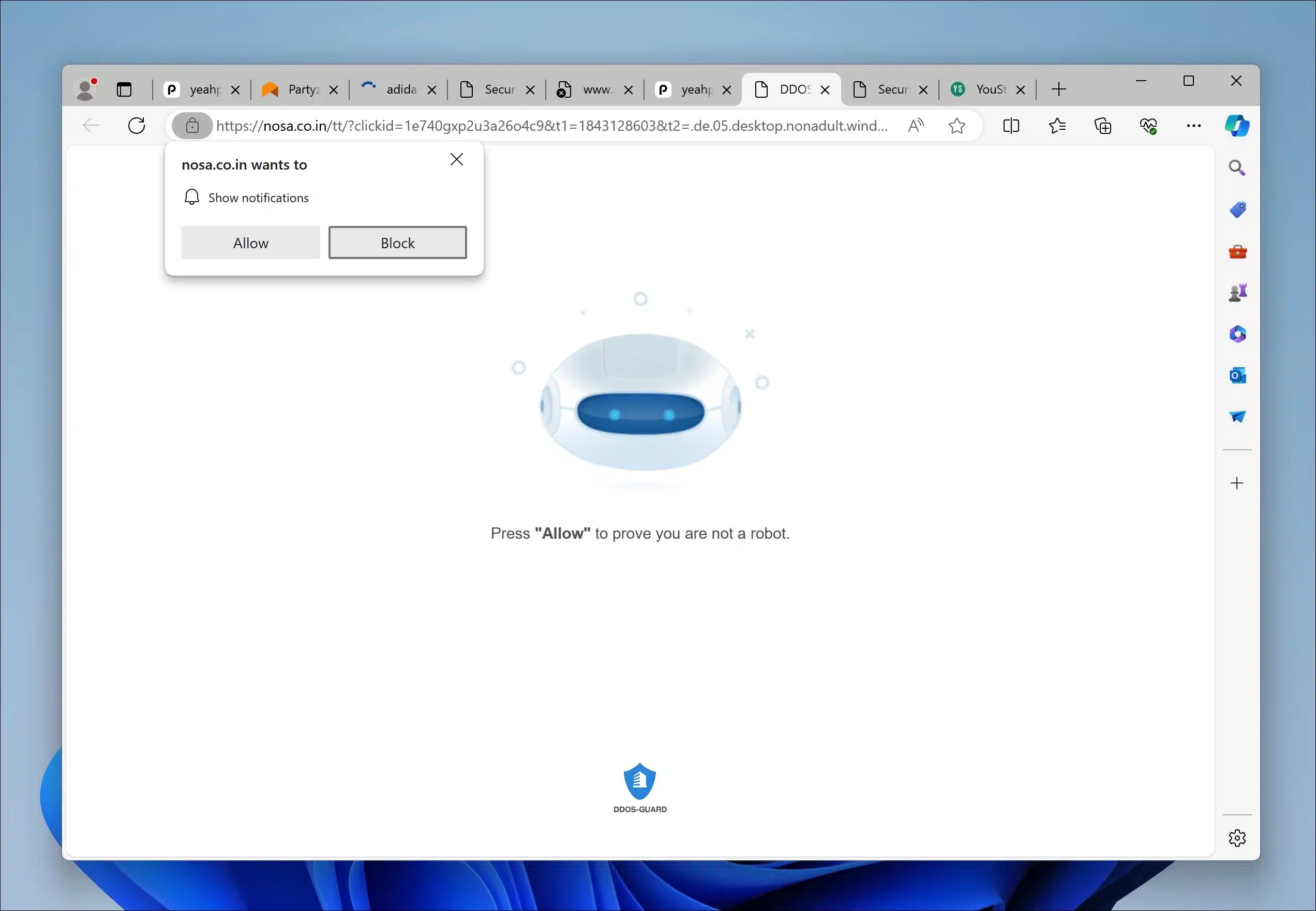Dismiss the notification permission popup
Viewport: 1316px width, 911px height.
point(457,159)
